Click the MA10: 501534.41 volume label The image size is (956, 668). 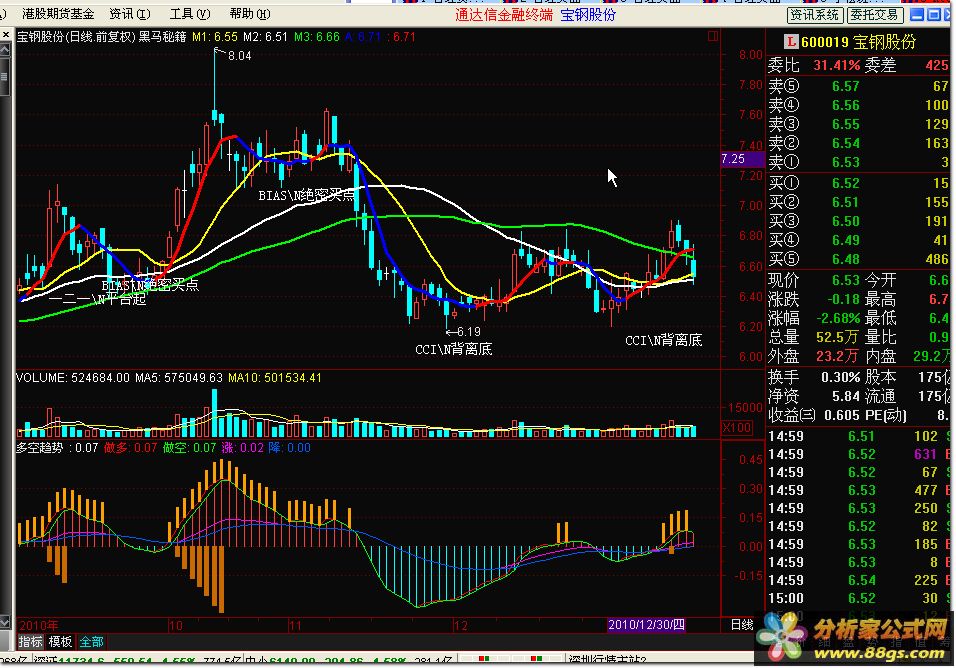point(274,378)
